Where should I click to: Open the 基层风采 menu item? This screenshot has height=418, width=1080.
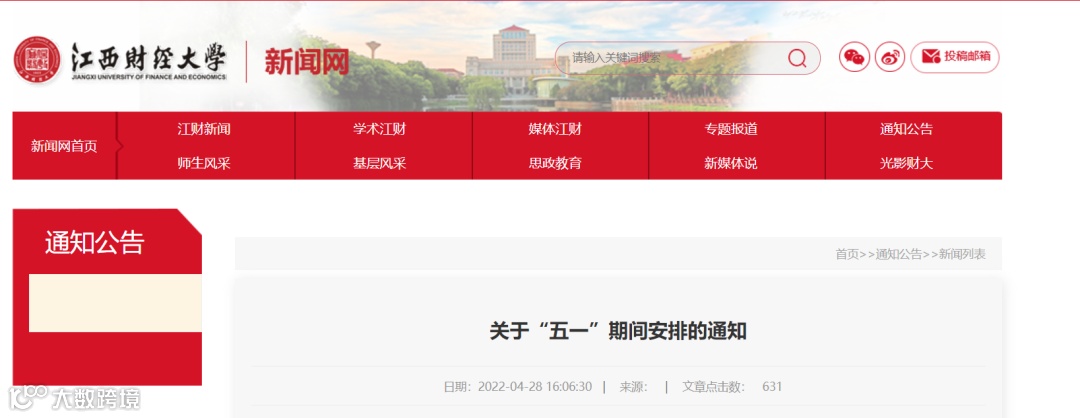click(380, 163)
